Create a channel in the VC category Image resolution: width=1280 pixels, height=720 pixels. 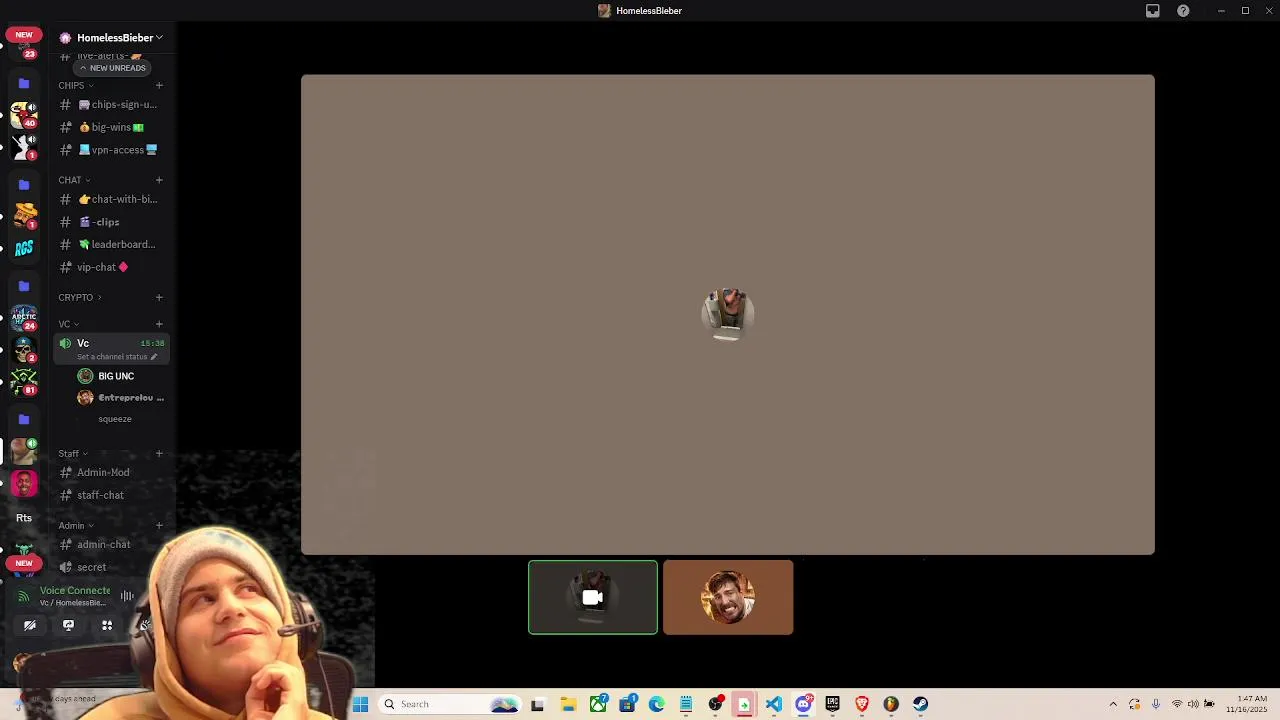point(159,324)
